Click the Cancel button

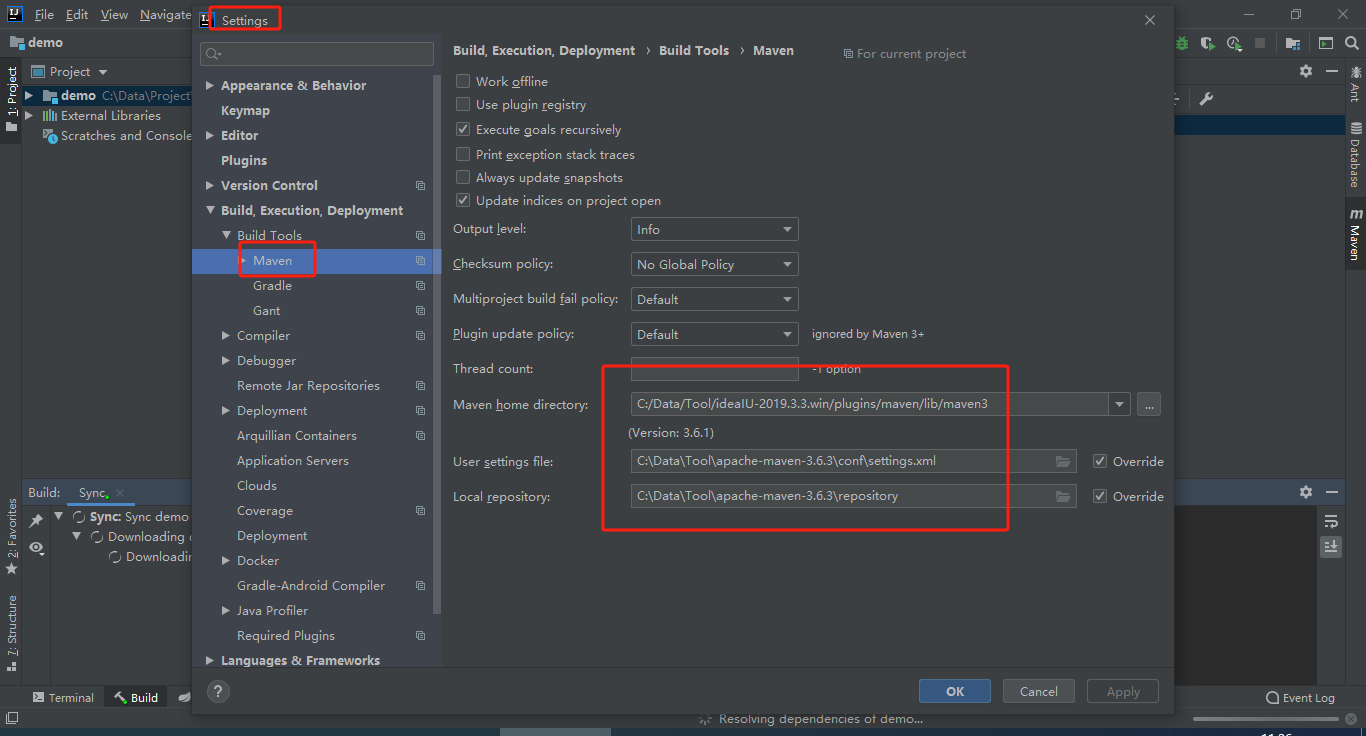point(1039,691)
